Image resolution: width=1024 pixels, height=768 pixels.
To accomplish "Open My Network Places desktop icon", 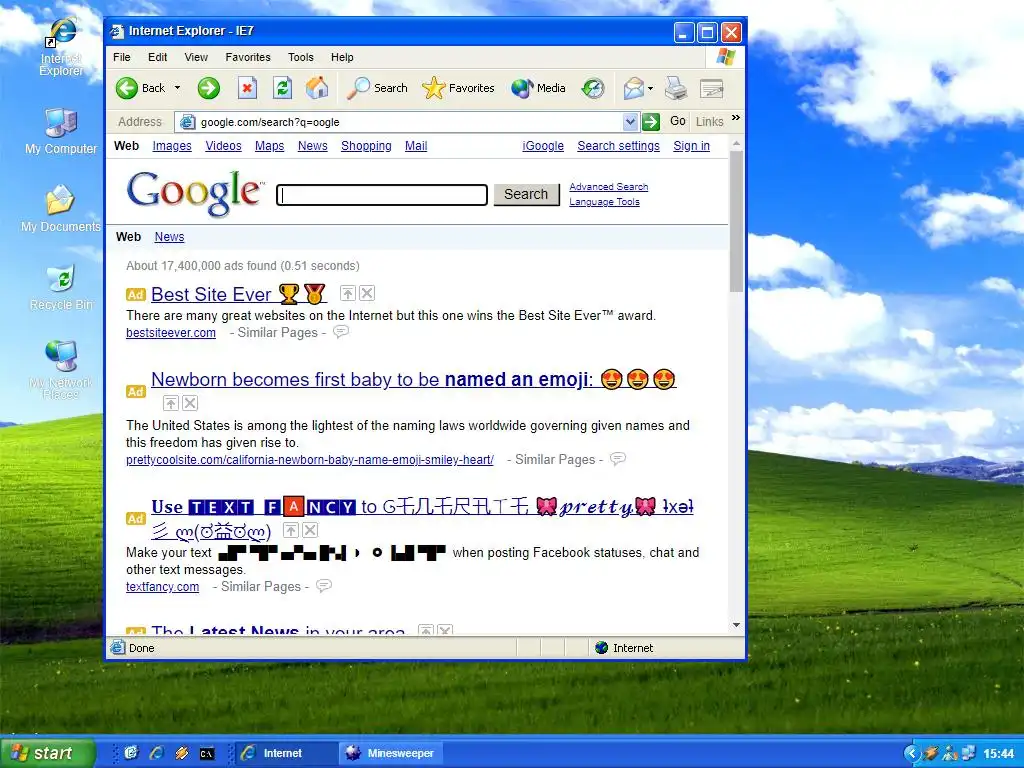I will click(x=61, y=369).
